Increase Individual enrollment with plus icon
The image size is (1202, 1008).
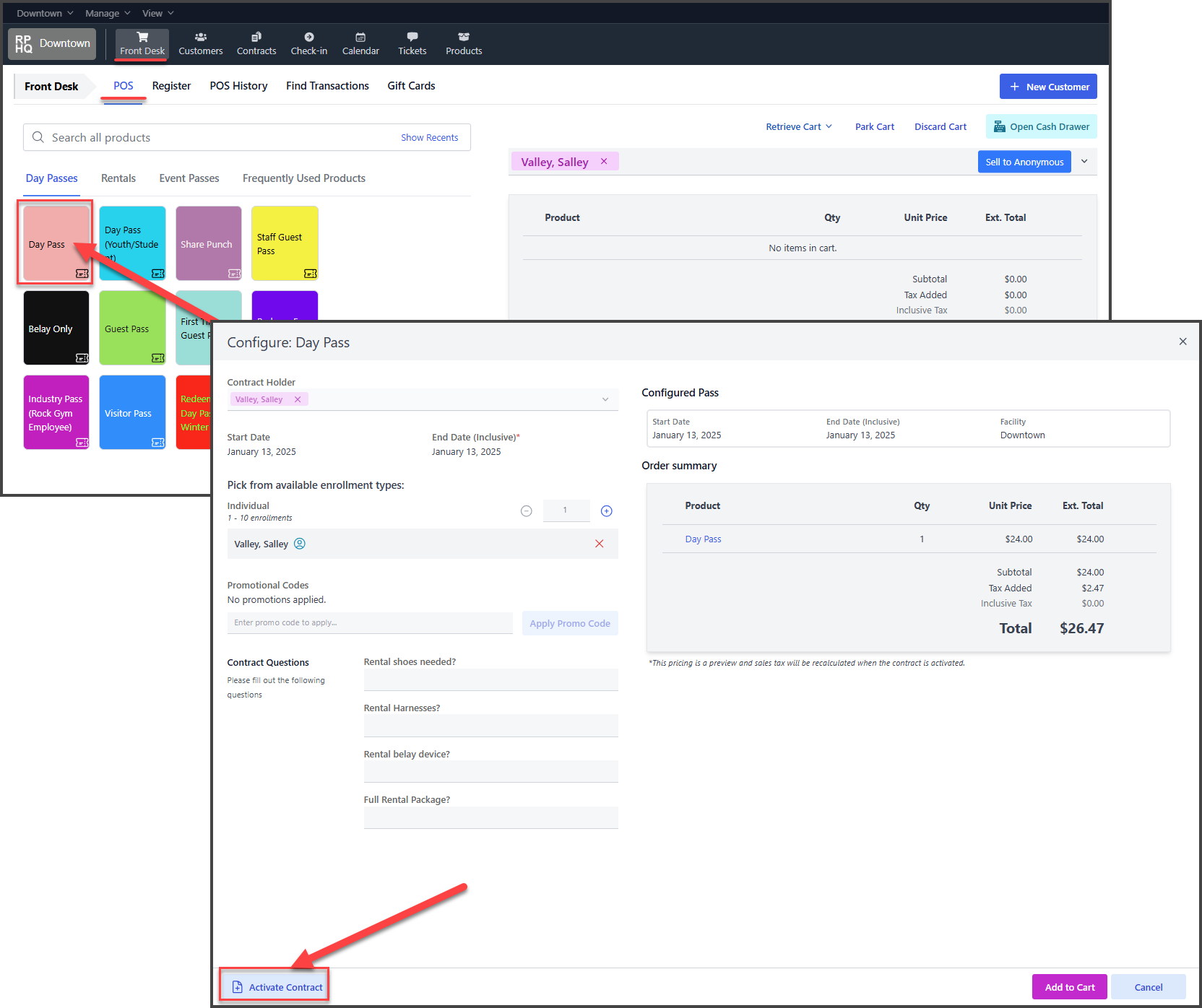(x=607, y=511)
